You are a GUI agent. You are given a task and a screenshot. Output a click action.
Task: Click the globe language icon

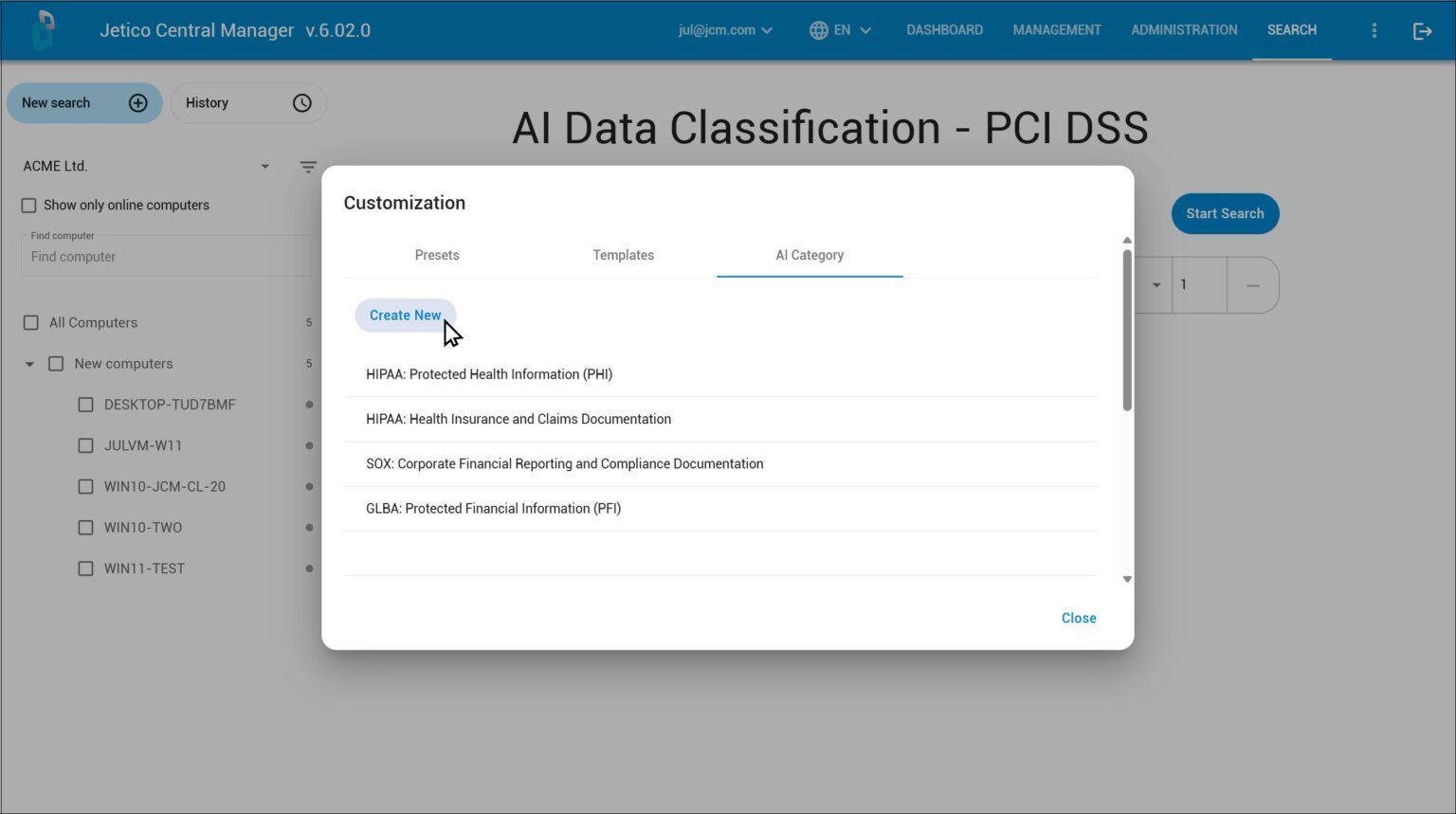(x=818, y=30)
